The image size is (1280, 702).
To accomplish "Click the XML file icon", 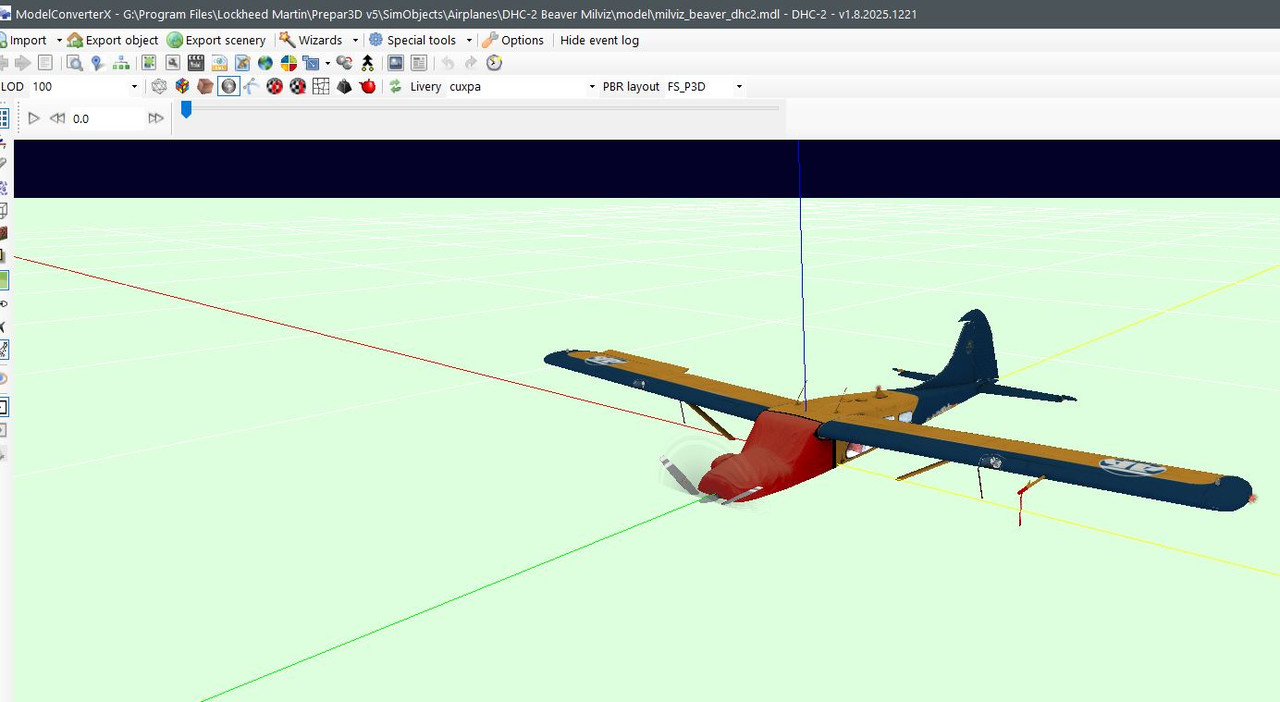I will coord(219,63).
